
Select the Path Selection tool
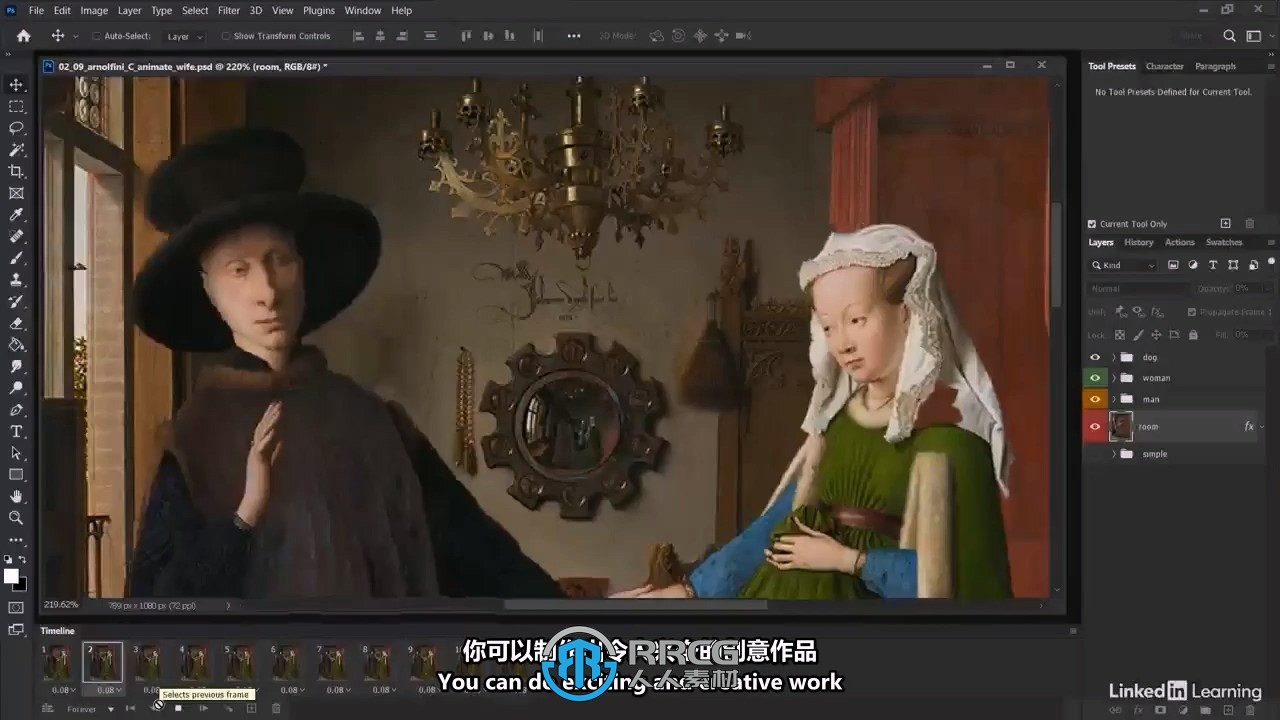pyautogui.click(x=16, y=453)
